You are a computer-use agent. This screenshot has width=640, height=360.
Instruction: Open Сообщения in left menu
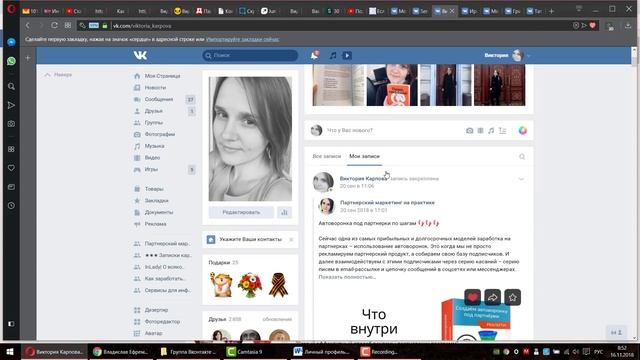pos(159,99)
